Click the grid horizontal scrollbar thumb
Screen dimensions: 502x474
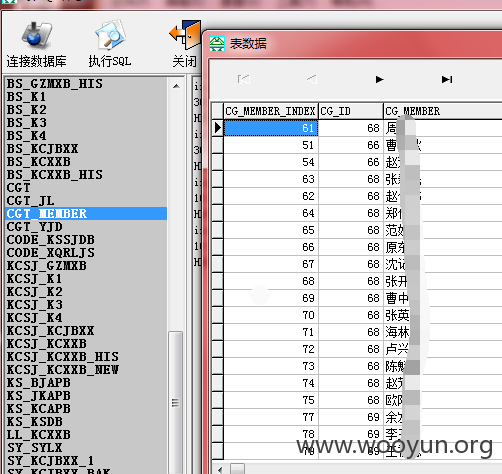pos(237,469)
